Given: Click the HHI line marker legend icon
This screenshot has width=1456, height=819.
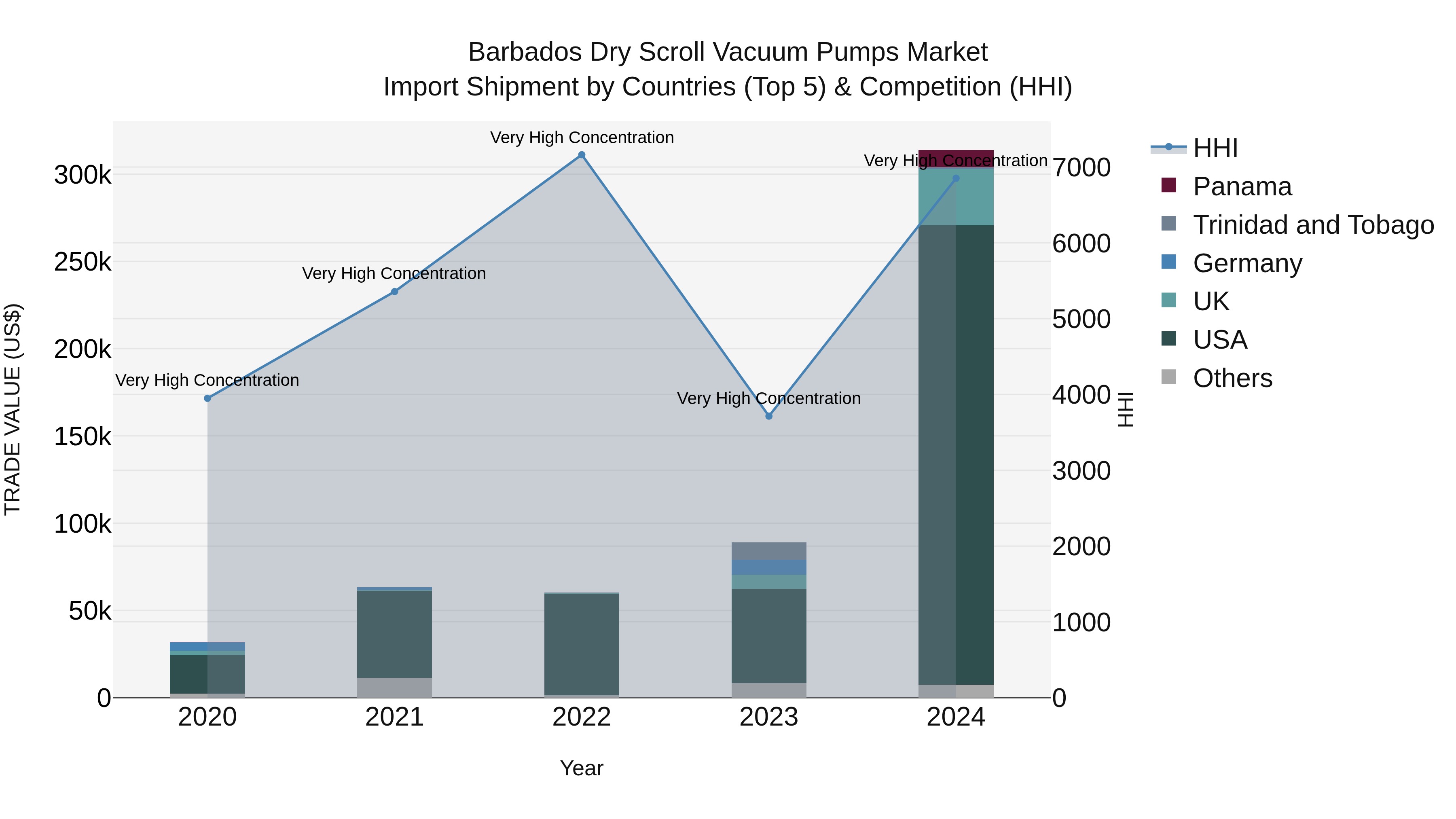Looking at the screenshot, I should [x=1168, y=147].
